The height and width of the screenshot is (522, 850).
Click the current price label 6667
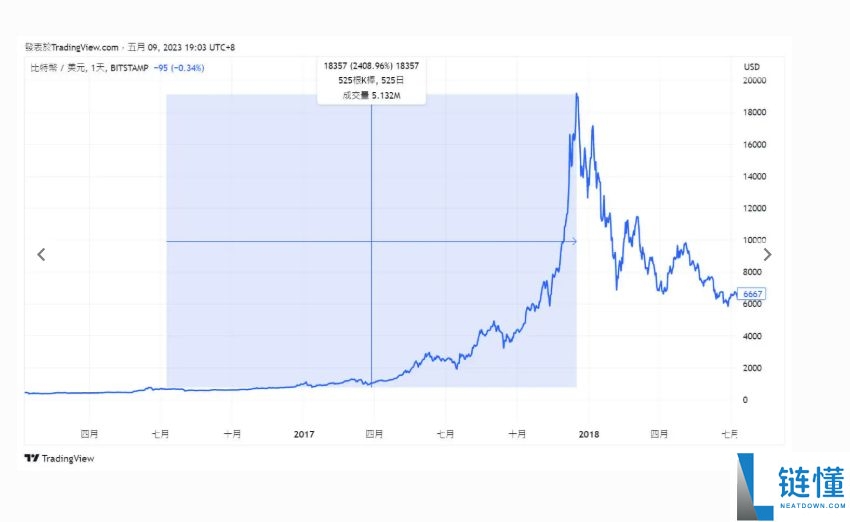coord(754,293)
